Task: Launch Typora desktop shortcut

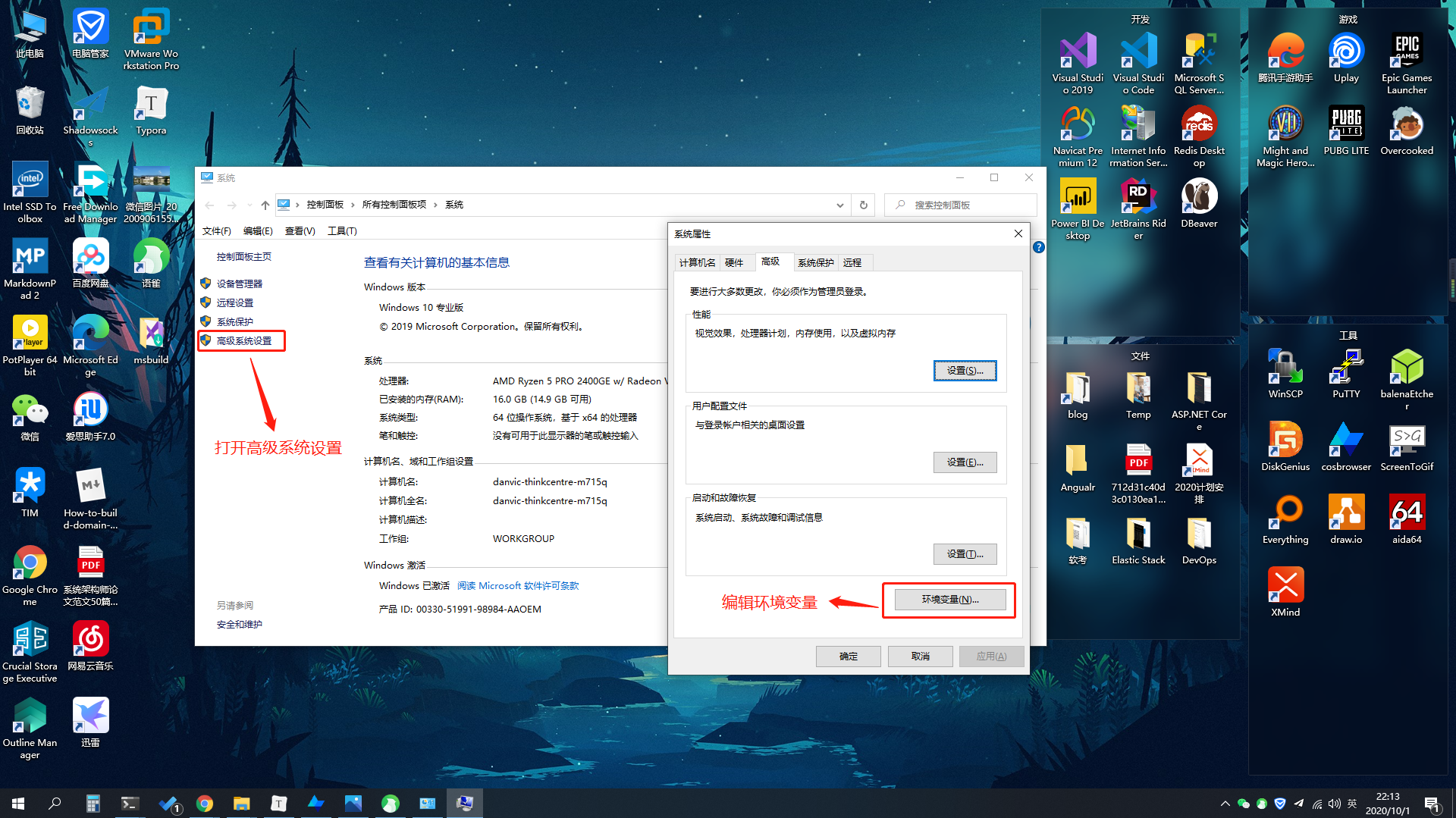Action: point(151,110)
